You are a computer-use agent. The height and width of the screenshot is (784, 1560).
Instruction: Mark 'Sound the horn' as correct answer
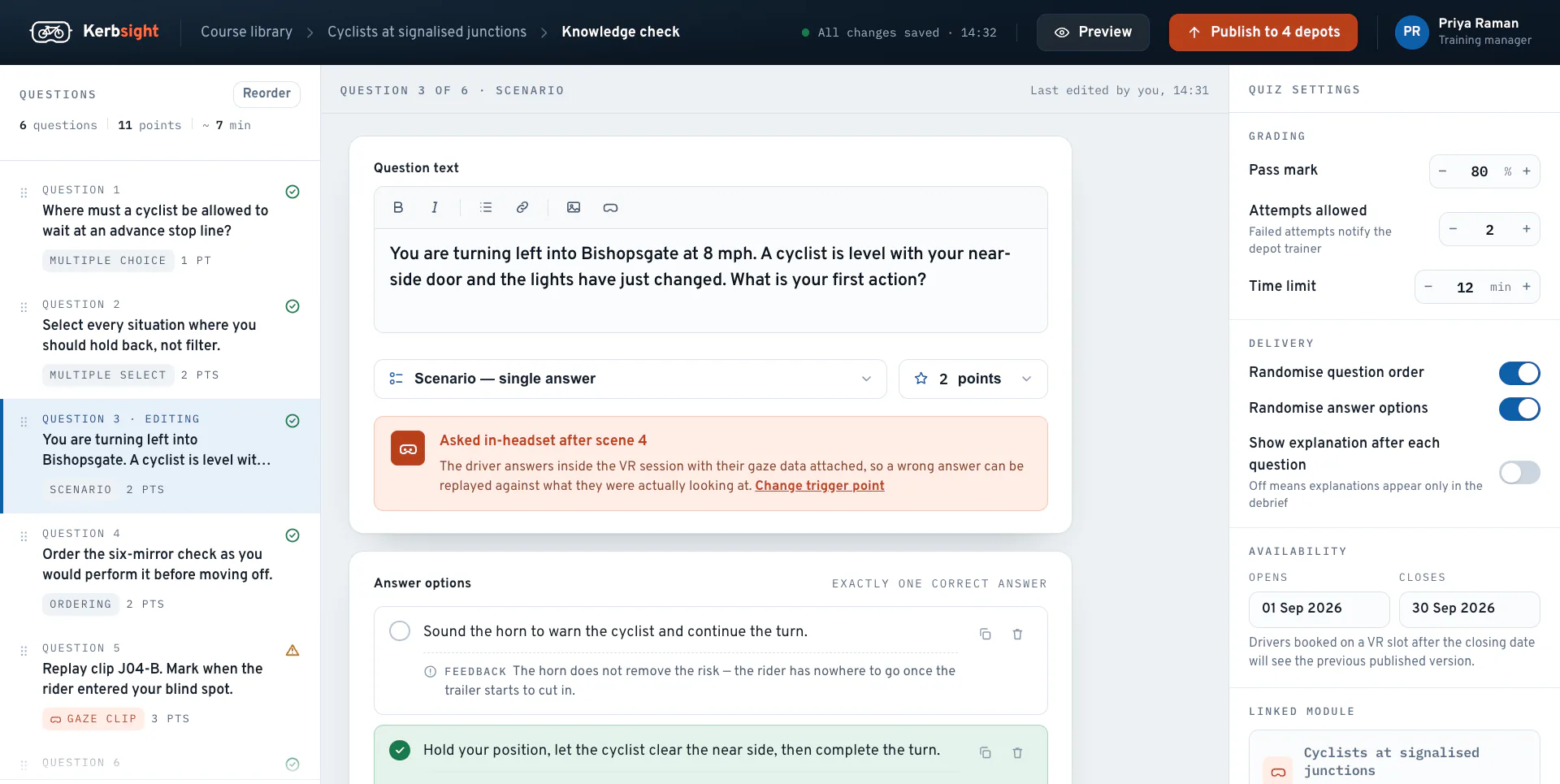point(400,631)
